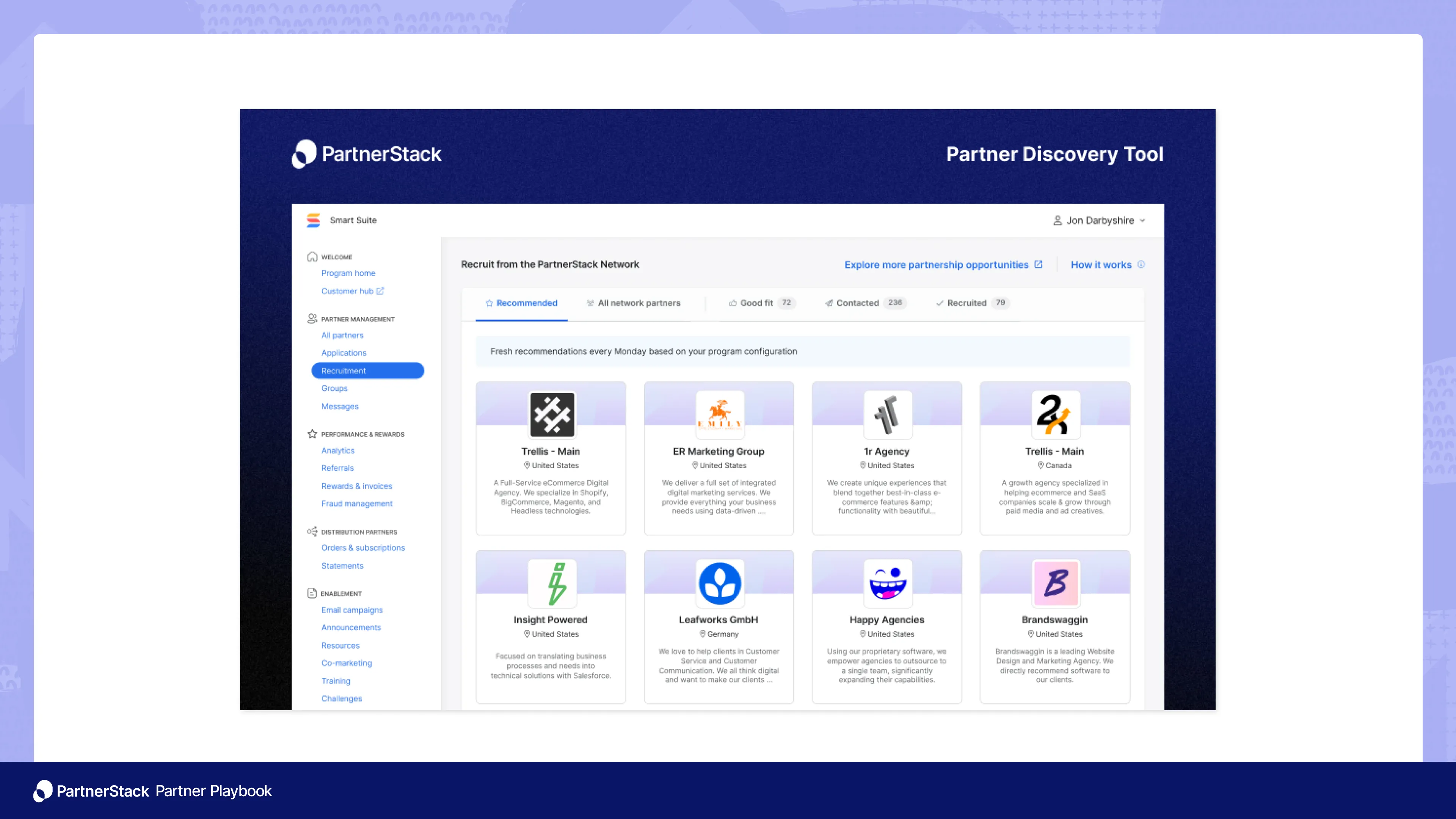The width and height of the screenshot is (1456, 819).
Task: Click the Happy Agencies logo thumbnail
Action: pos(887,583)
